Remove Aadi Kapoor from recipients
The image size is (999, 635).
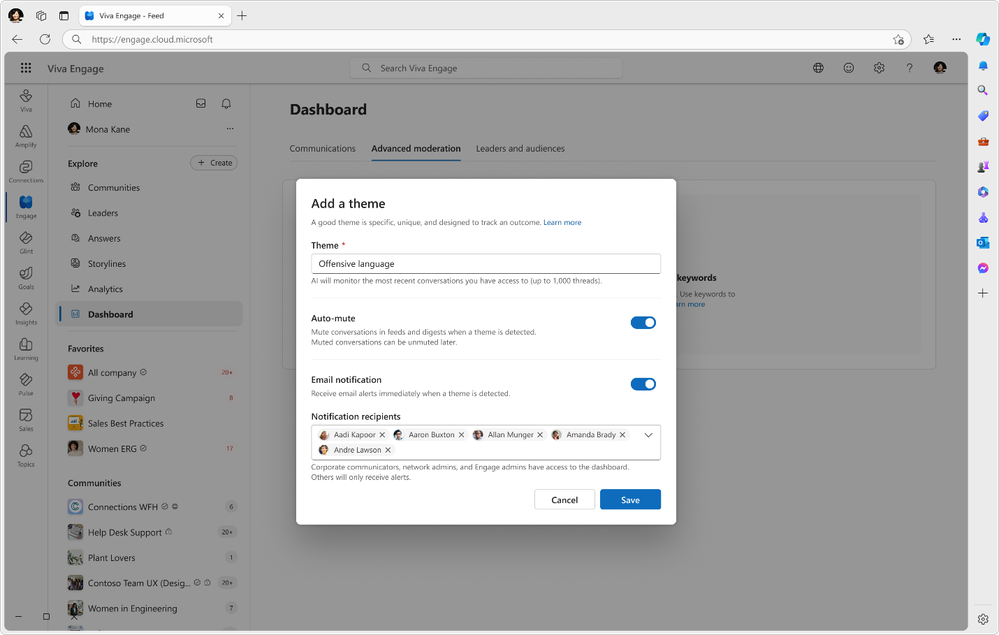(382, 435)
